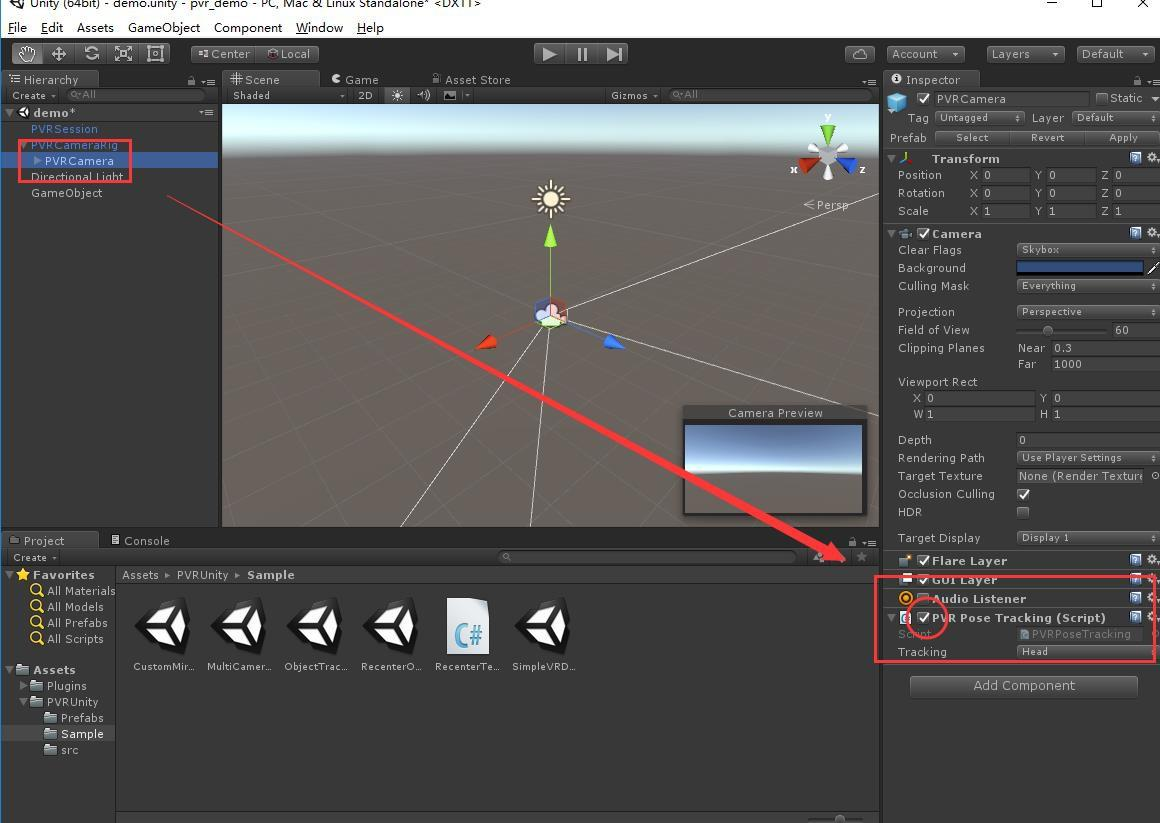
Task: Click the Play button
Action: (x=550, y=54)
